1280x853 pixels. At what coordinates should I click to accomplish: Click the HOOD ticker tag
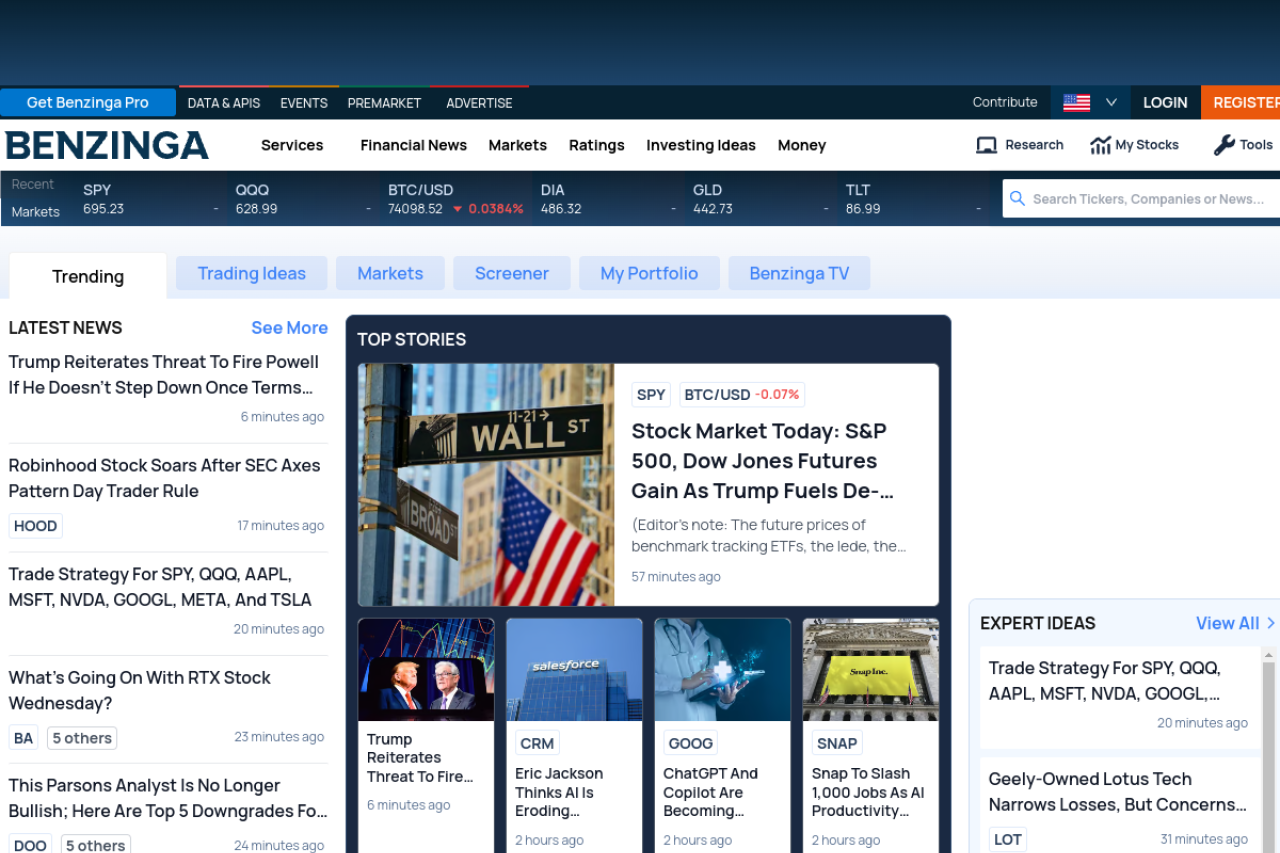[x=36, y=526]
